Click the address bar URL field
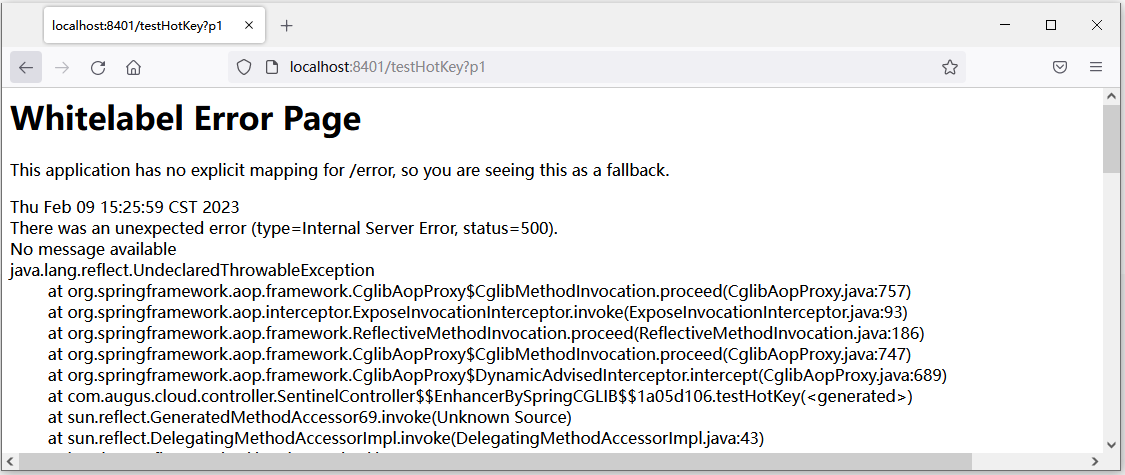This screenshot has height=475, width=1125. pyautogui.click(x=600, y=67)
